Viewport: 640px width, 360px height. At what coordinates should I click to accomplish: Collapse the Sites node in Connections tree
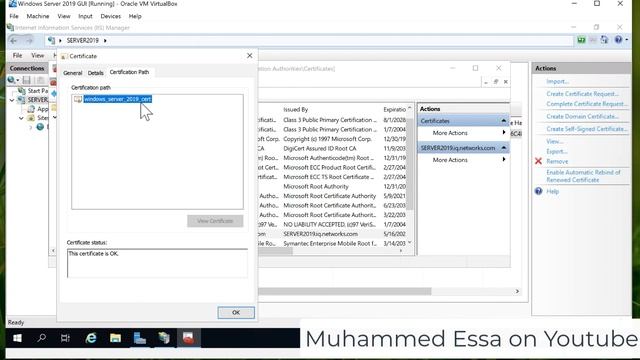pyautogui.click(x=21, y=118)
